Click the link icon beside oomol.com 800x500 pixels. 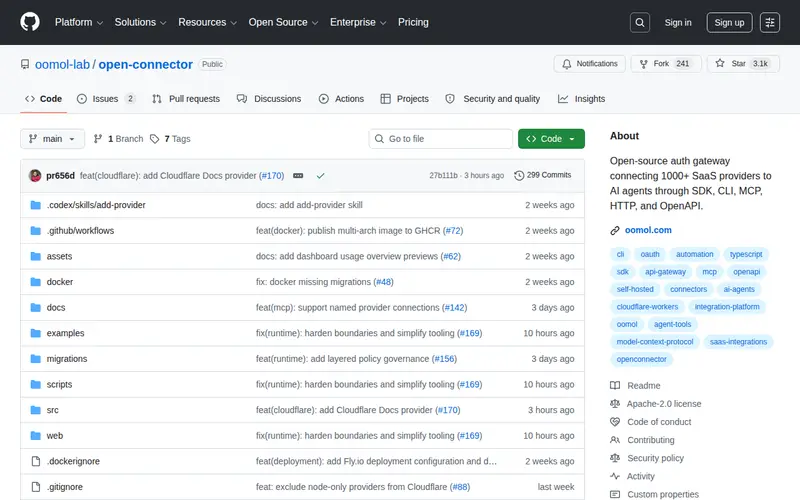click(615, 231)
